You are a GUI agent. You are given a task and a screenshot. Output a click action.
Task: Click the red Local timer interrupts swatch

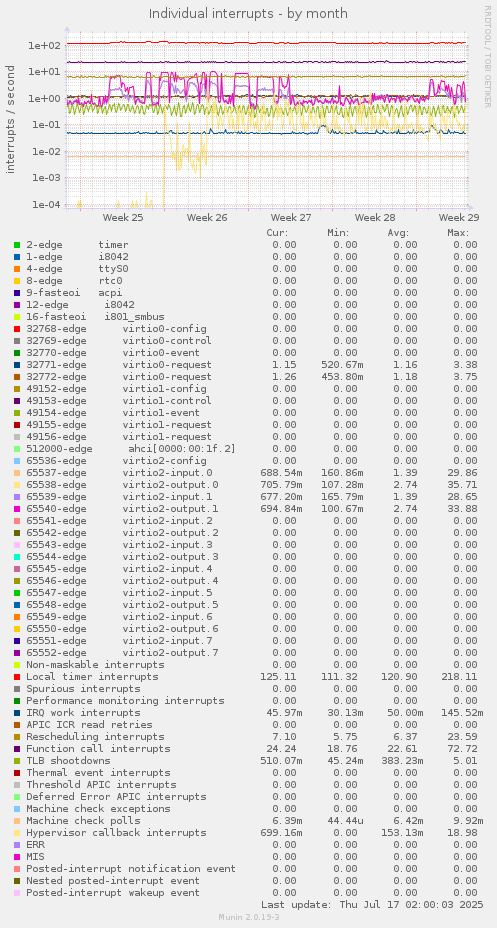17,676
